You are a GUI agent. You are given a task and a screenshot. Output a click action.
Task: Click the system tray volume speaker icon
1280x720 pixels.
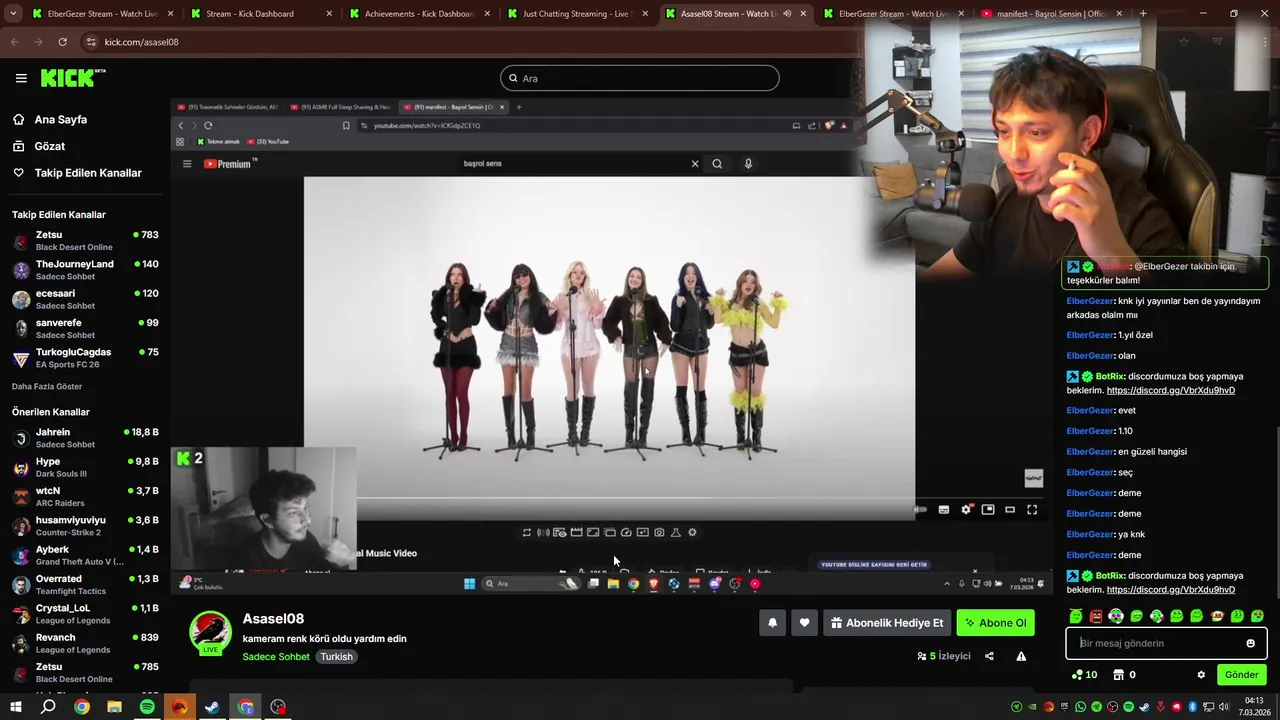(1224, 707)
